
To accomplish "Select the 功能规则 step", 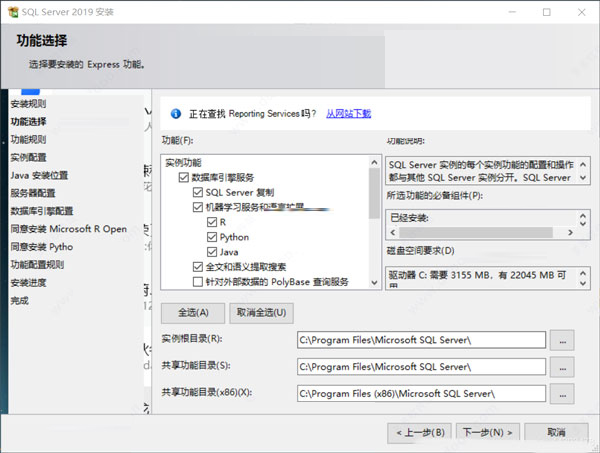I will (x=28, y=140).
